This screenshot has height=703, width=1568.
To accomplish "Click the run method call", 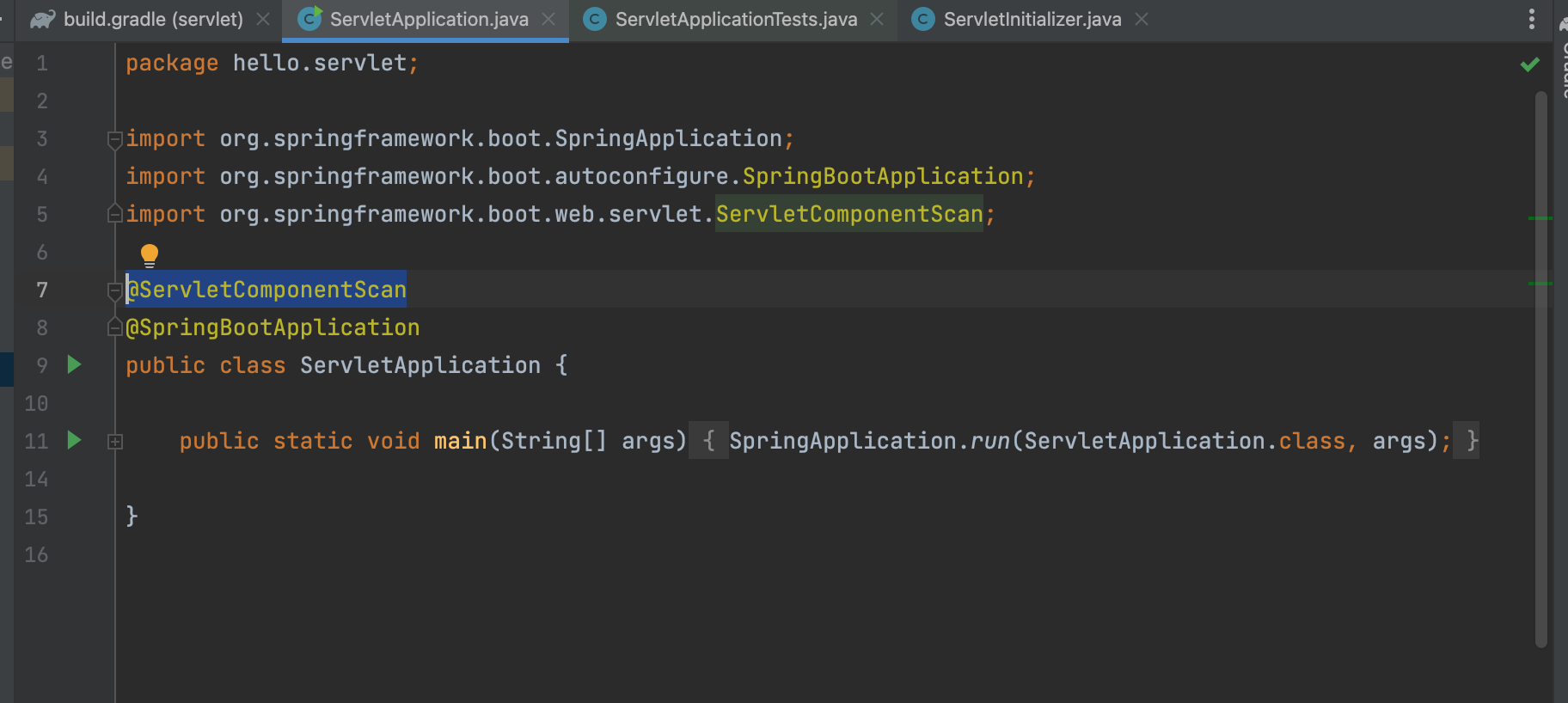I will coord(990,441).
